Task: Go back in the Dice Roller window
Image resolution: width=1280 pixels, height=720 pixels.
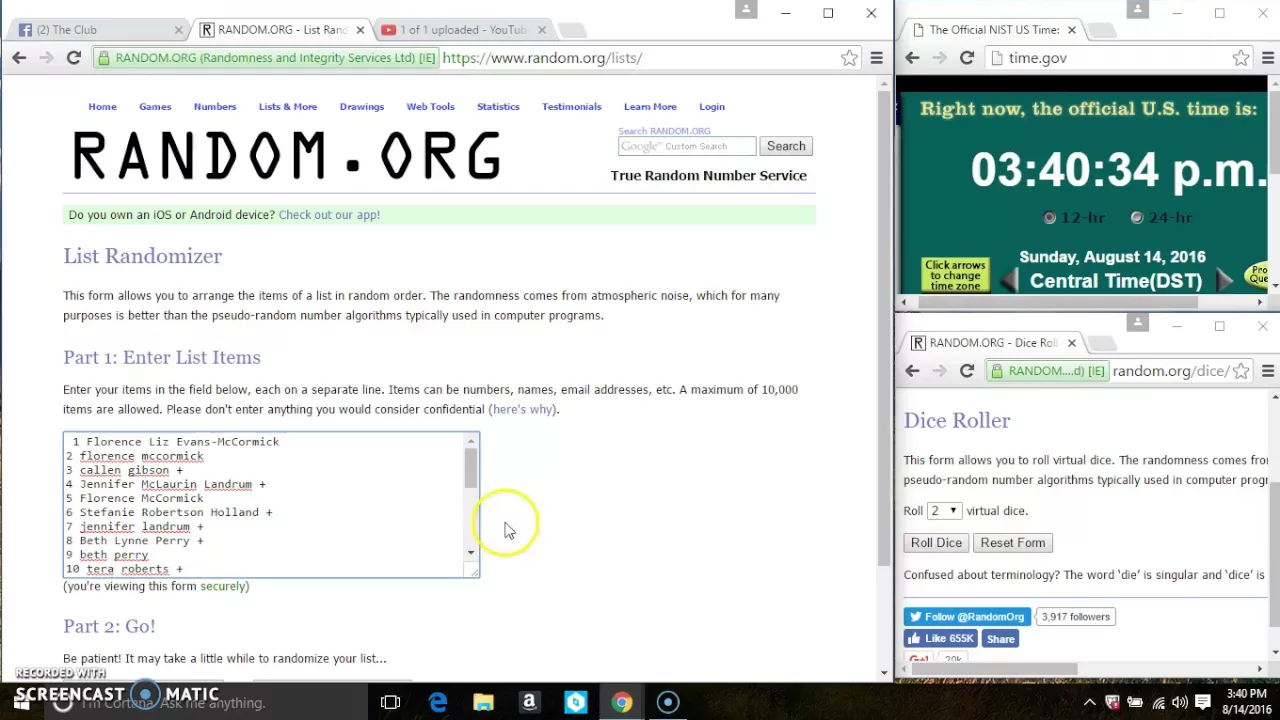Action: click(912, 371)
